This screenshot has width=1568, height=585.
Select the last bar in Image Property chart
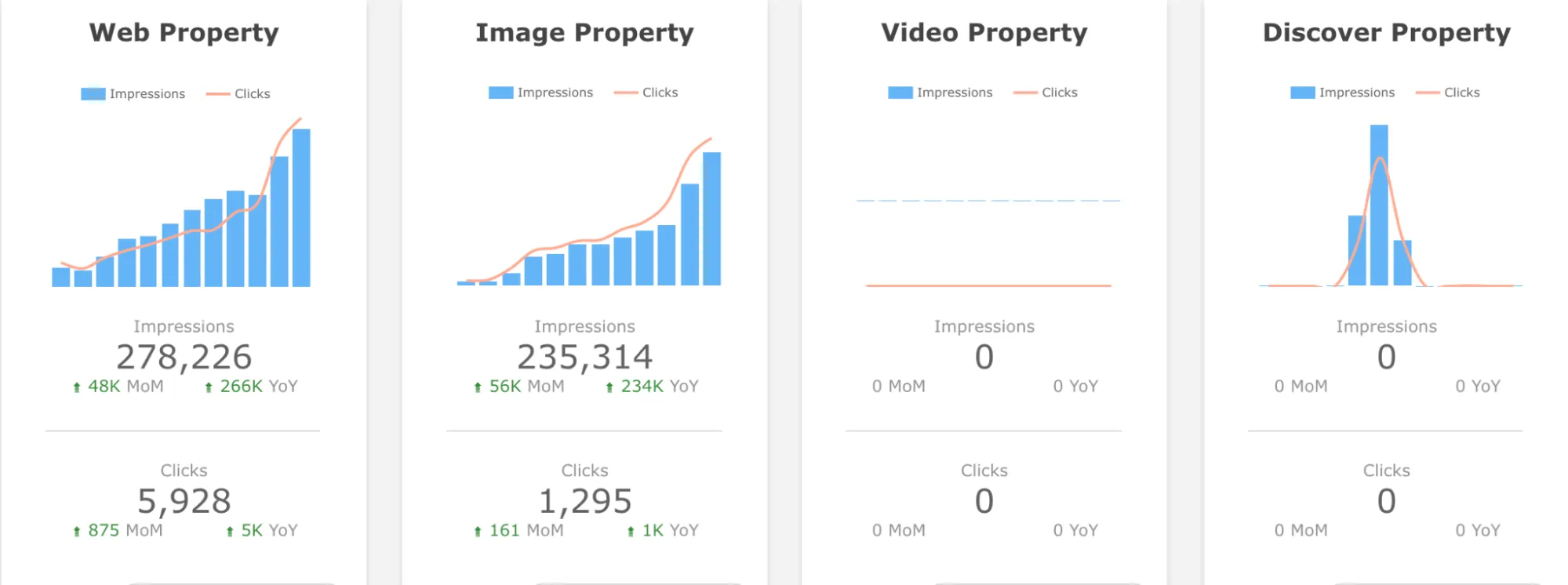coord(711,219)
